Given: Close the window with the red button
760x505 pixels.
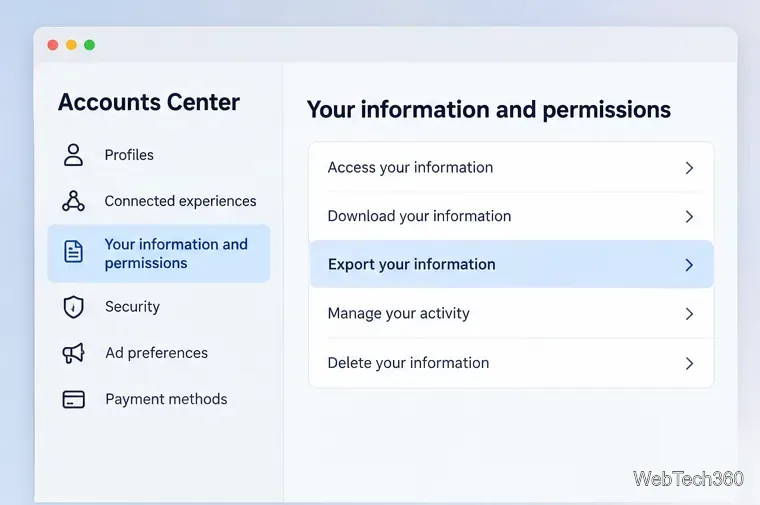Looking at the screenshot, I should coord(53,45).
